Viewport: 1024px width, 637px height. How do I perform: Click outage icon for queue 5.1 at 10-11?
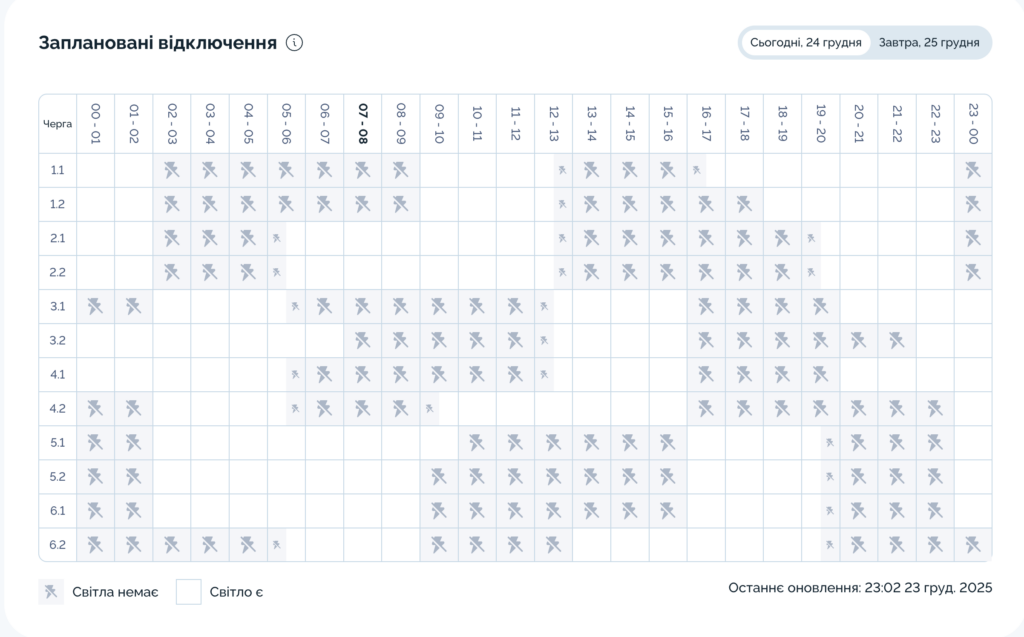coord(477,442)
